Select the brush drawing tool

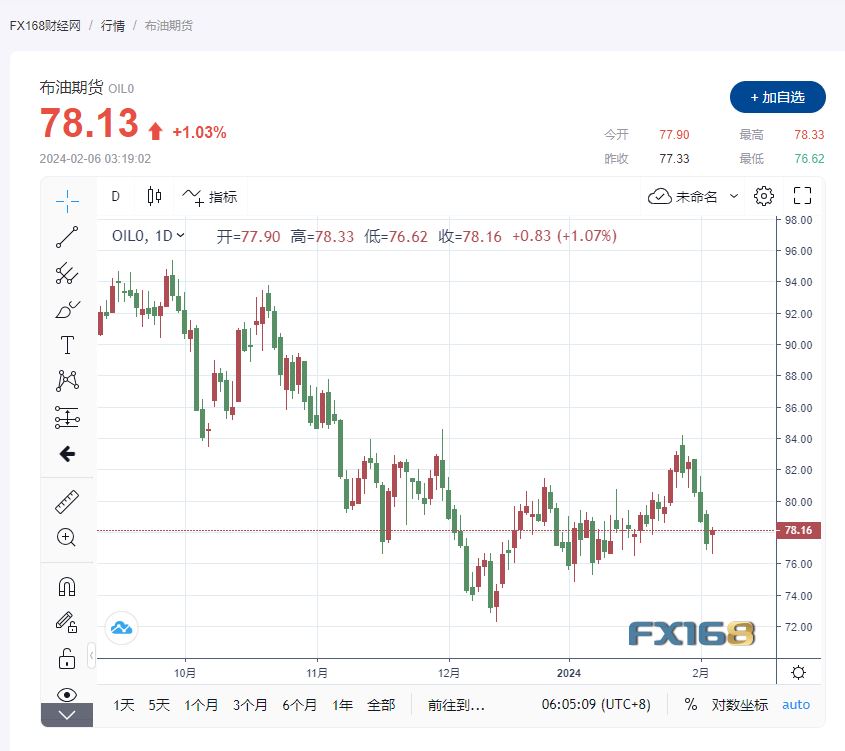point(67,309)
